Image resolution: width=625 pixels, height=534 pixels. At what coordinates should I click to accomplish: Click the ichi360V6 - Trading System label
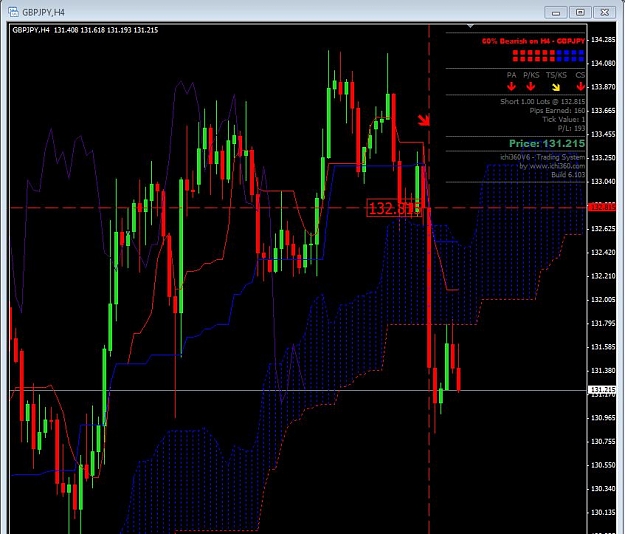[x=542, y=157]
